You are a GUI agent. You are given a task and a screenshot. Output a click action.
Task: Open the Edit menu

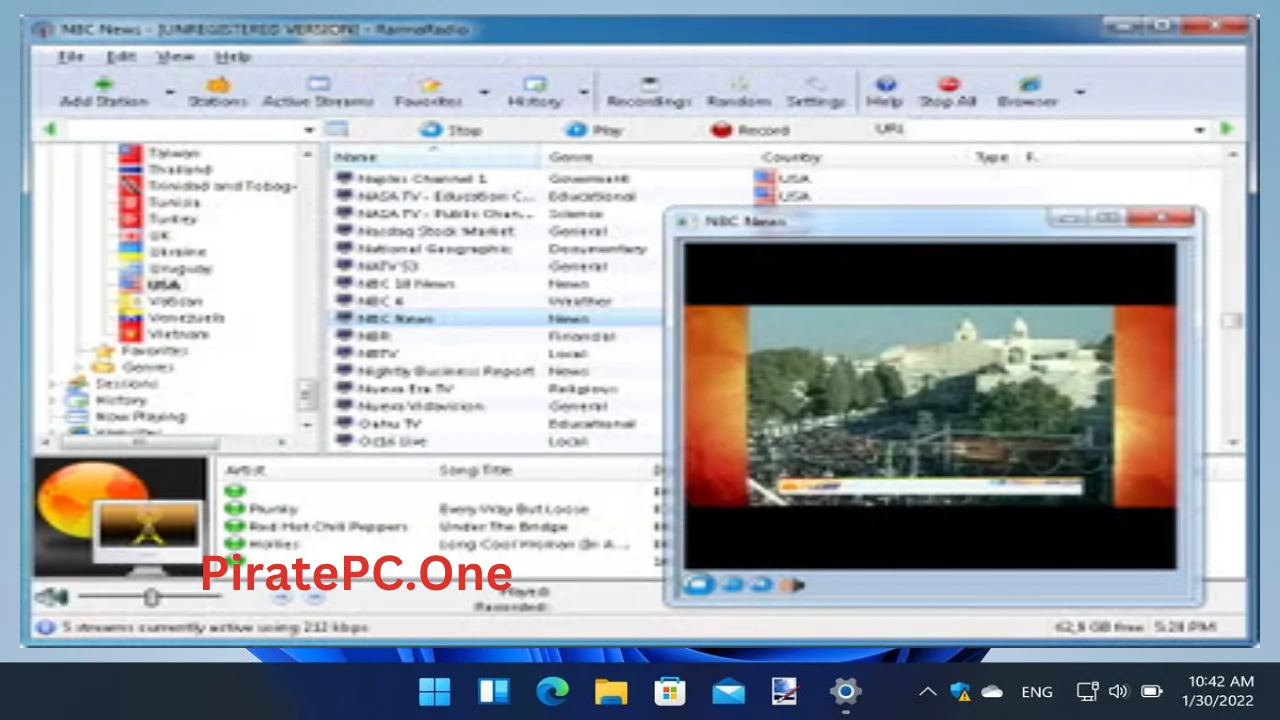tap(121, 57)
